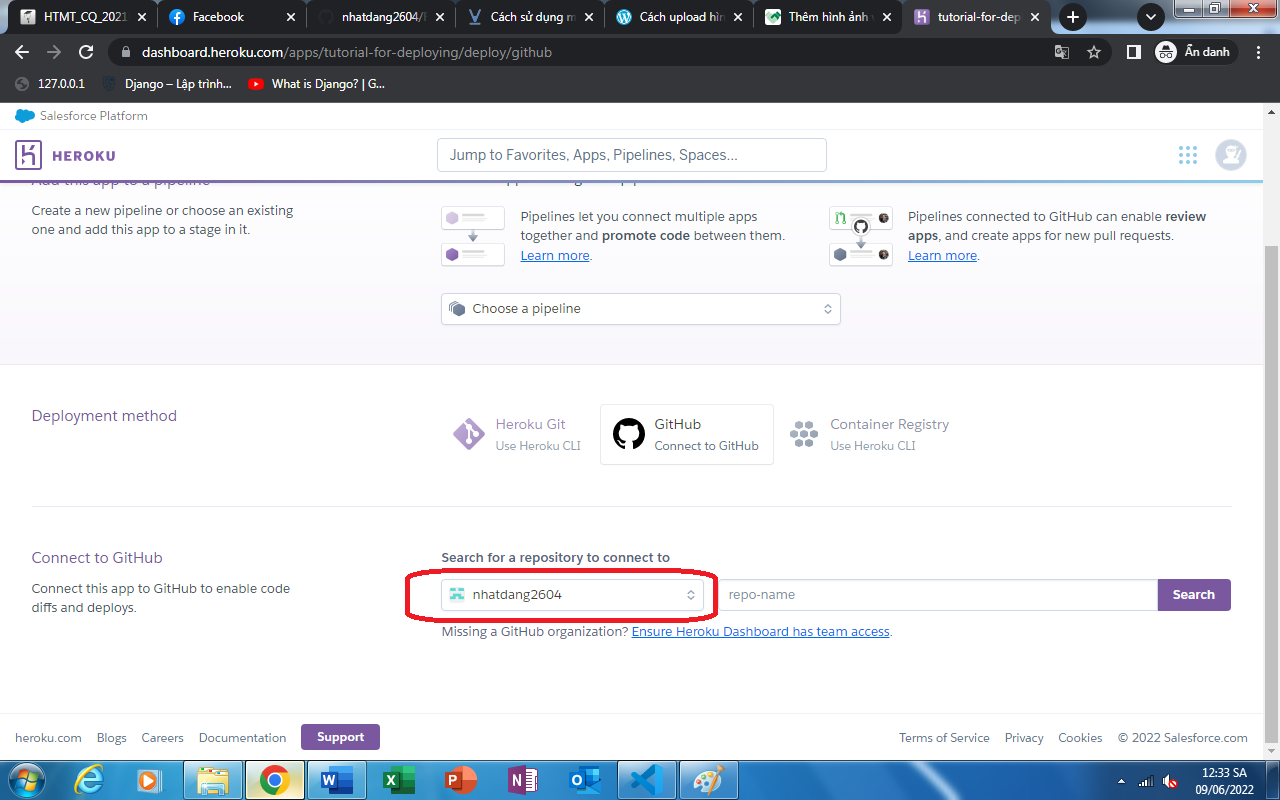Viewport: 1280px width, 800px height.
Task: Open the Windows Start menu
Action: tap(27, 780)
